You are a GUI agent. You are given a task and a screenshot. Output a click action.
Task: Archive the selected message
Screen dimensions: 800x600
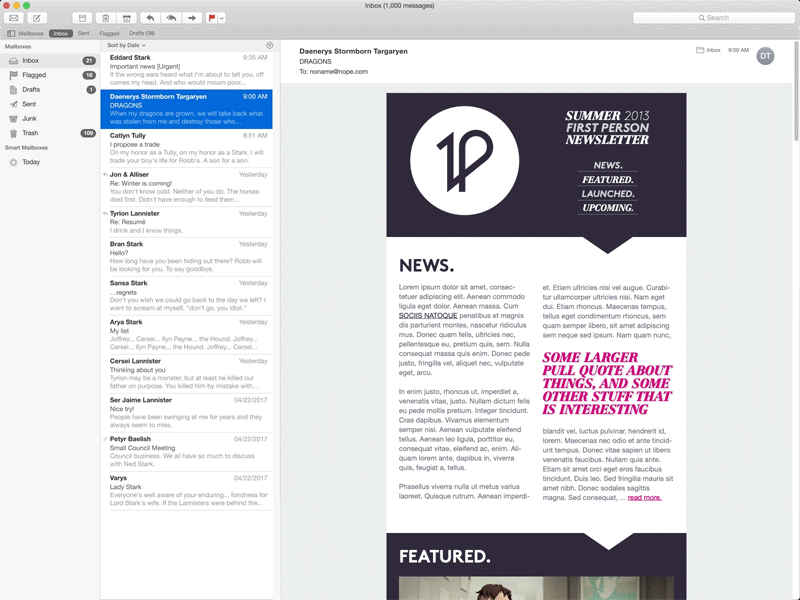click(x=82, y=18)
